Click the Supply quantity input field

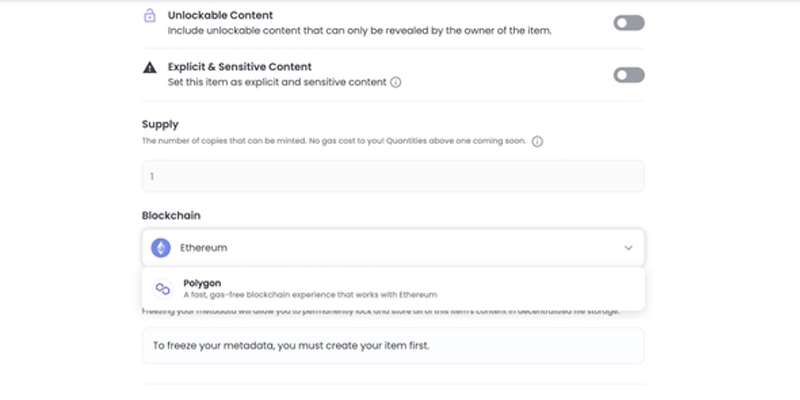tap(393, 176)
